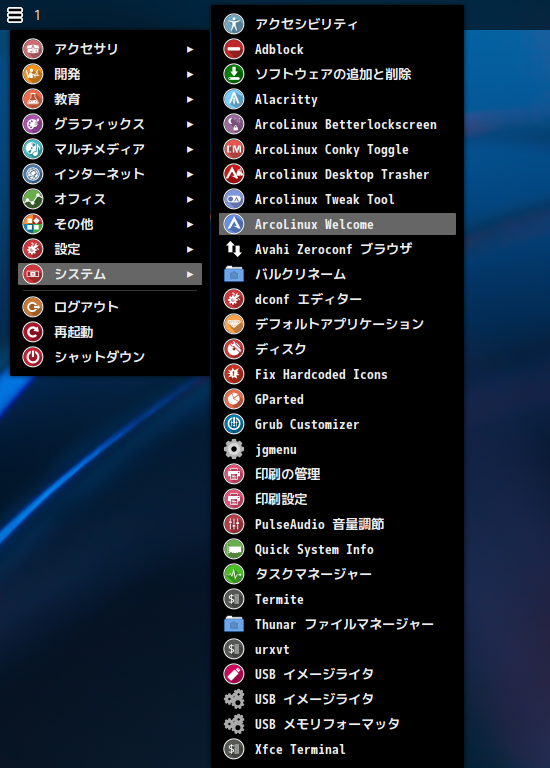Screen dimensions: 550x768
Task: Open 印刷の管理 entry
Action: click(x=337, y=474)
